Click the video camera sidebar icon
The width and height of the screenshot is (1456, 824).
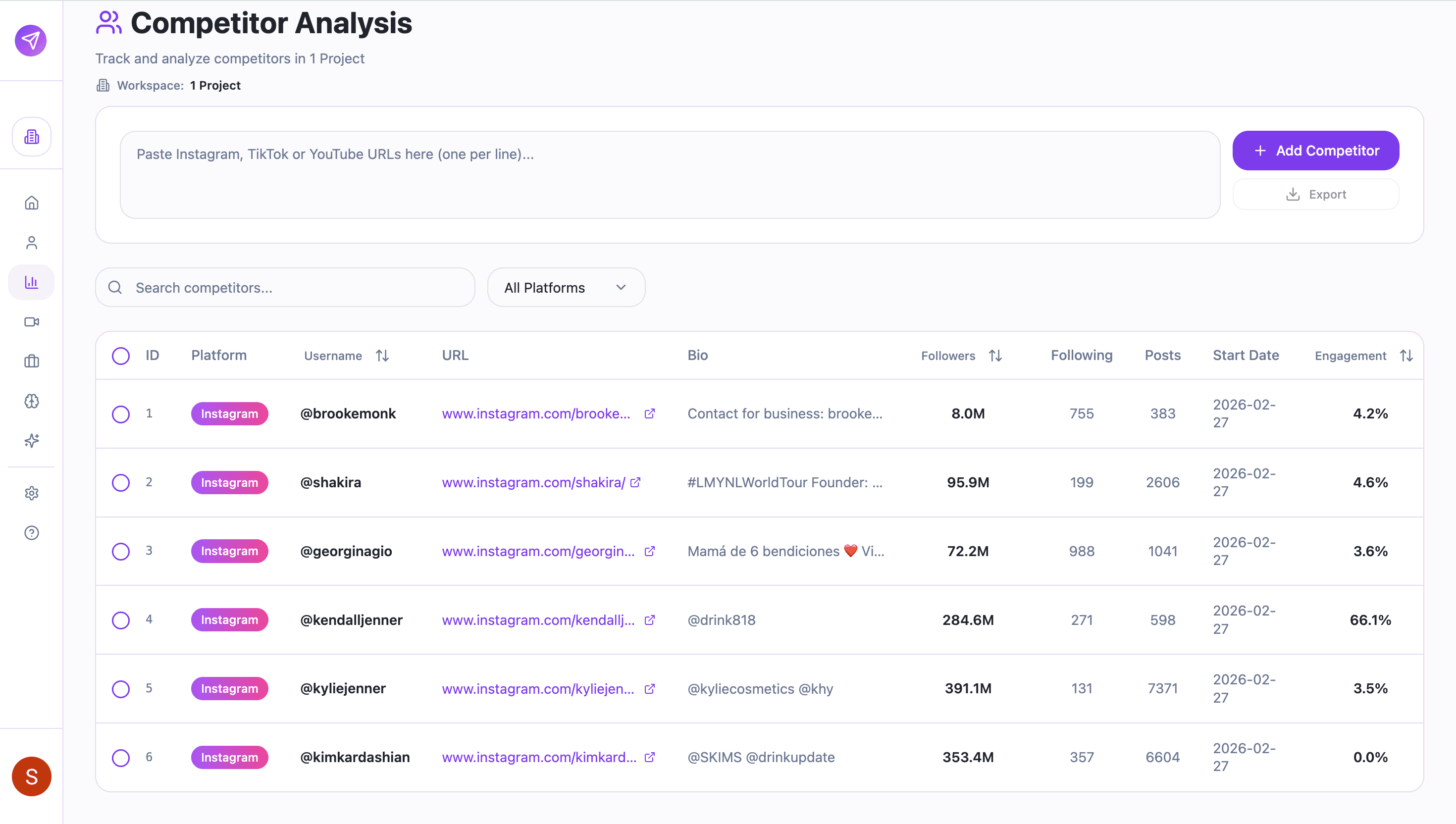pos(32,321)
